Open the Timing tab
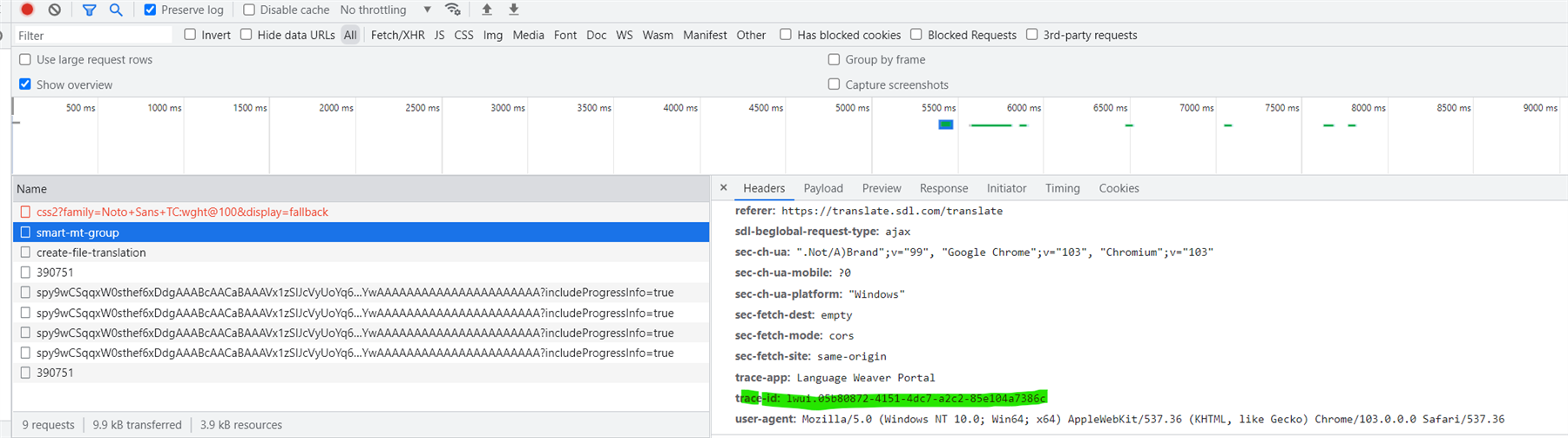The image size is (1568, 438). [x=1062, y=188]
